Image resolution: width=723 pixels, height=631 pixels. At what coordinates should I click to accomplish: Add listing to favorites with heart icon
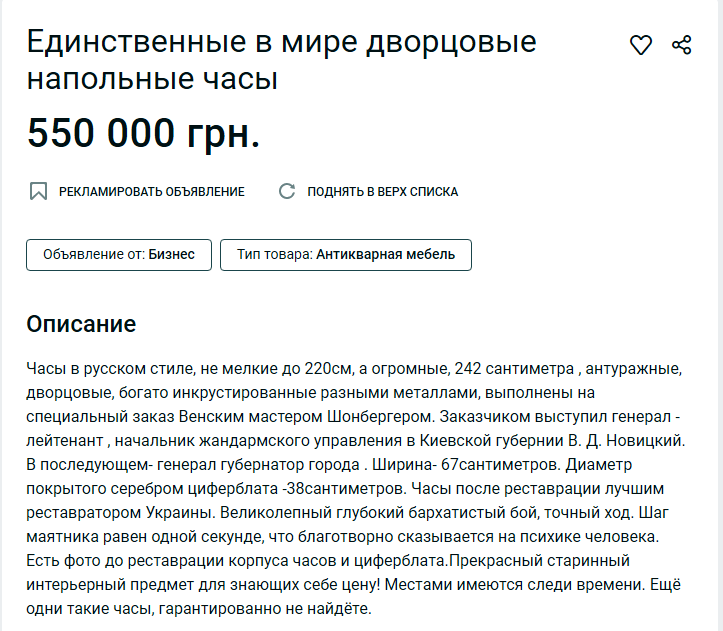tap(641, 45)
